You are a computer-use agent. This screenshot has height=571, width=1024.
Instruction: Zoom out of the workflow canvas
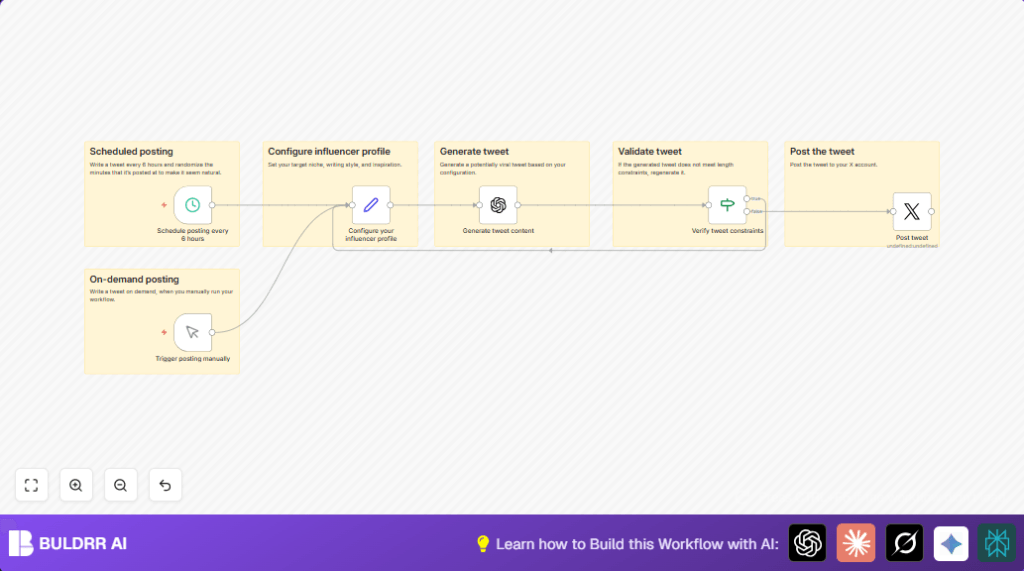[x=120, y=485]
